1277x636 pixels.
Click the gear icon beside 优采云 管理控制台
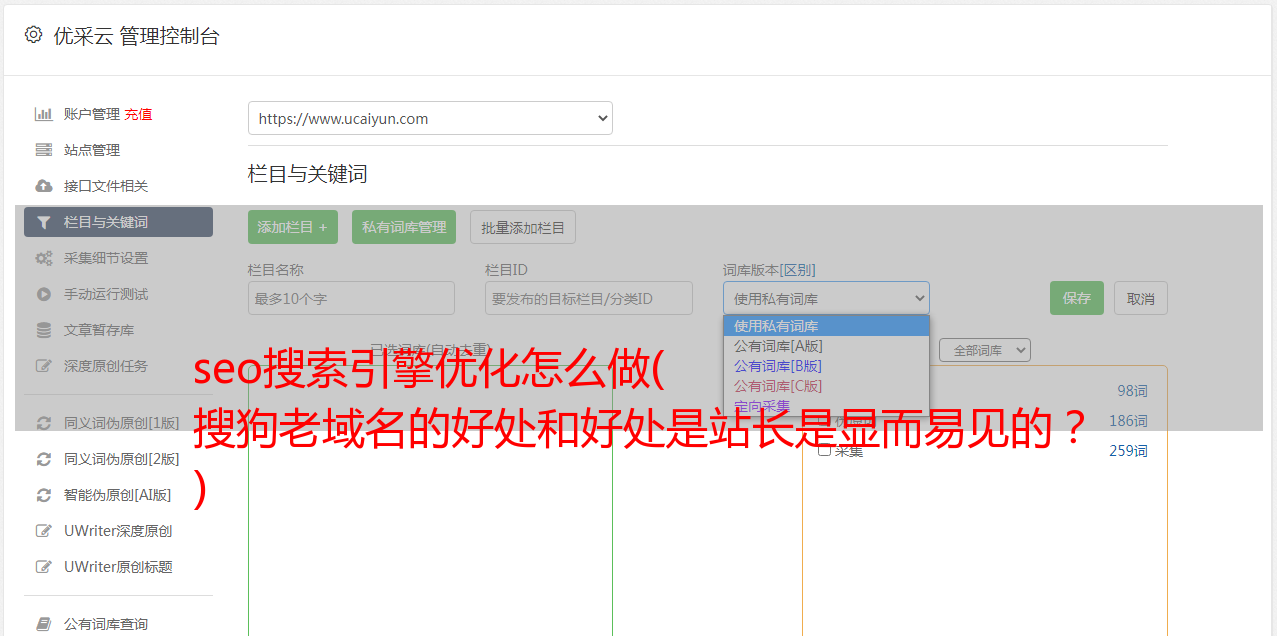point(33,35)
